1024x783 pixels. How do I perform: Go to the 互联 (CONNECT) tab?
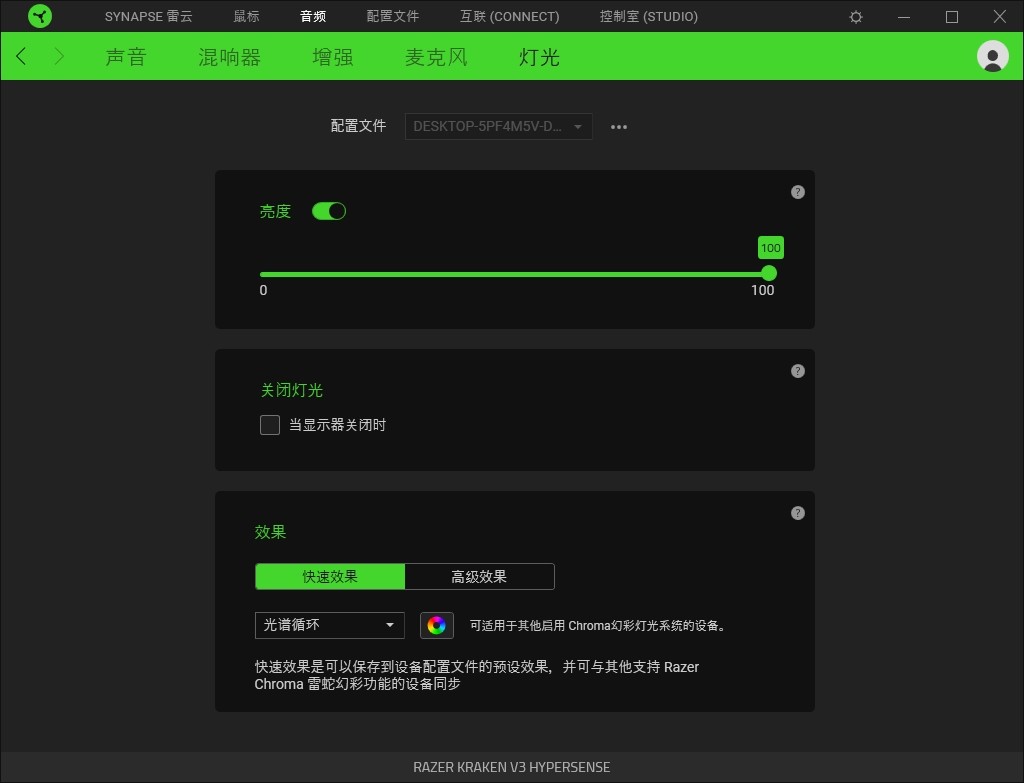click(509, 16)
